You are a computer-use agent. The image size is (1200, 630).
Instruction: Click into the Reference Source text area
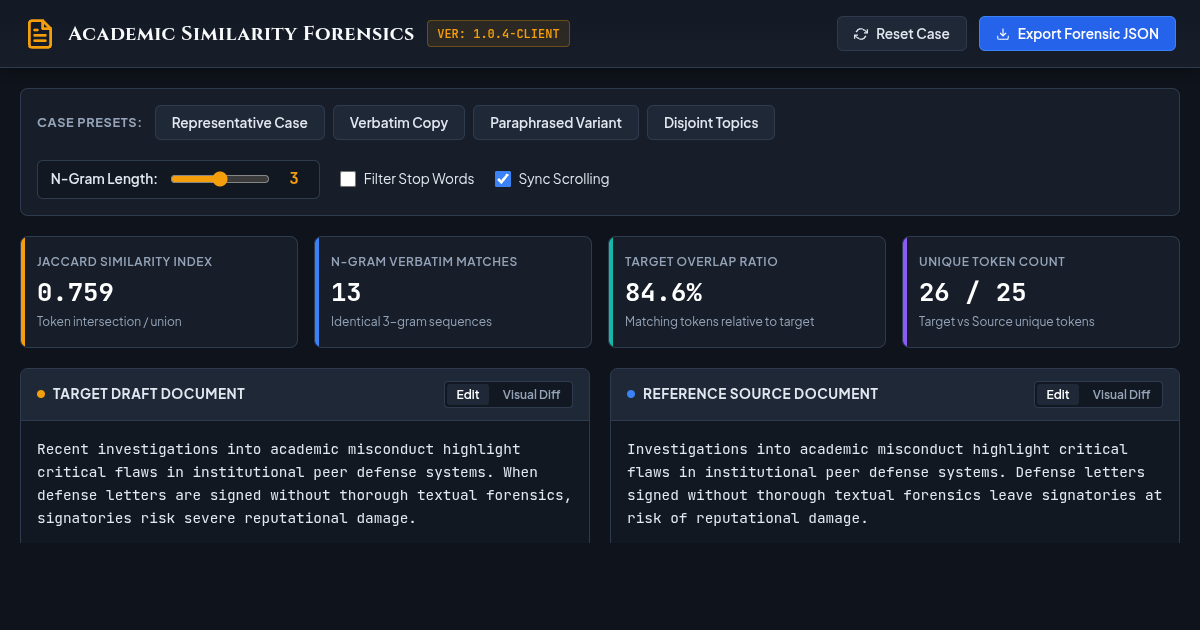[x=895, y=483]
